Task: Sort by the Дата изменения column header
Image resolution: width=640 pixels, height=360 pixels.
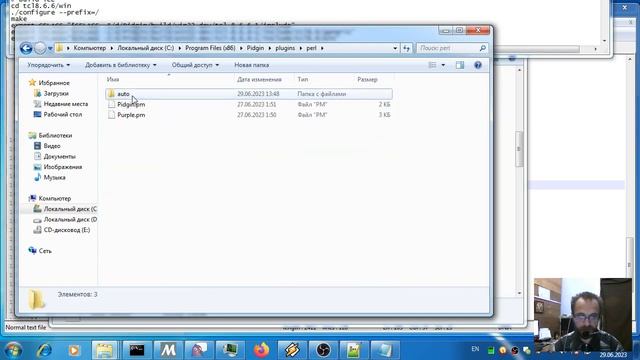Action: pyautogui.click(x=259, y=80)
